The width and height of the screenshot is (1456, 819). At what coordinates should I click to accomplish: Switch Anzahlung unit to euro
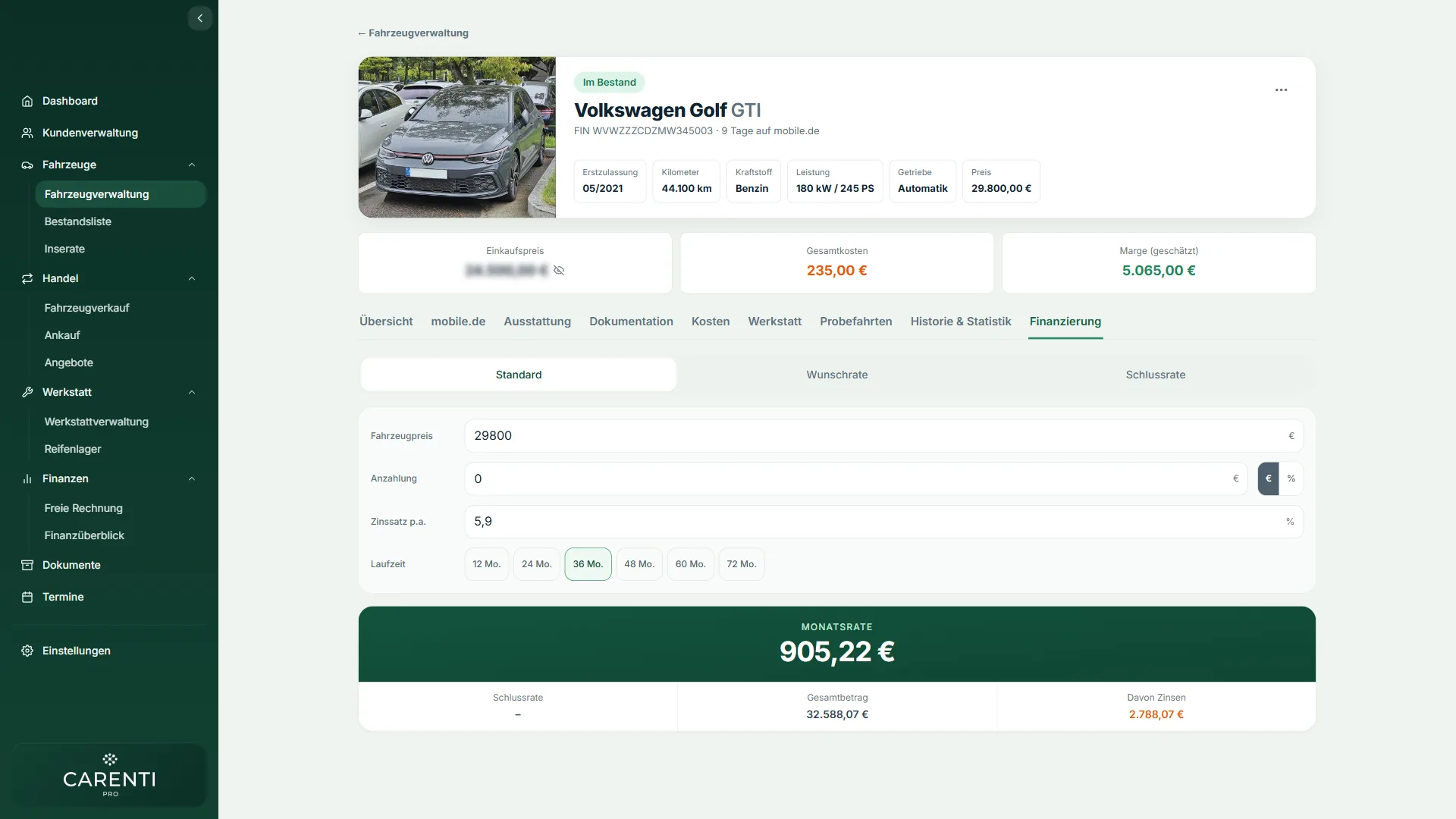(1268, 479)
